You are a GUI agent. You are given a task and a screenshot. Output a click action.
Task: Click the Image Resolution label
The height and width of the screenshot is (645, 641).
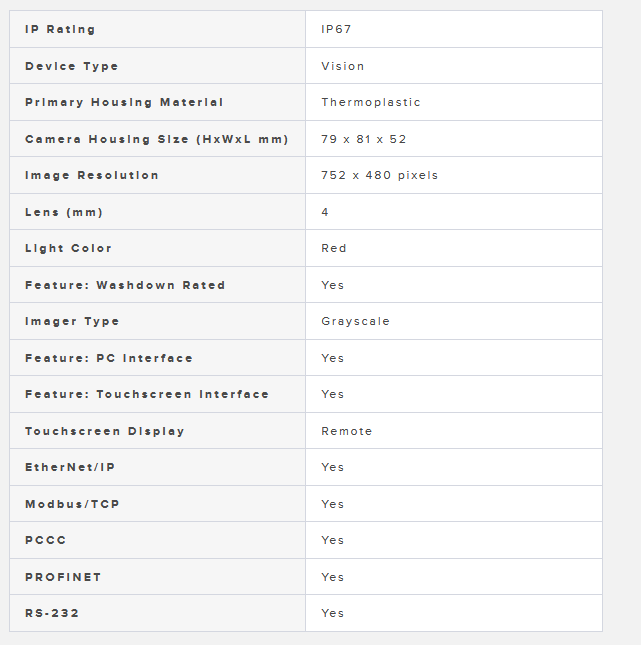click(x=92, y=175)
